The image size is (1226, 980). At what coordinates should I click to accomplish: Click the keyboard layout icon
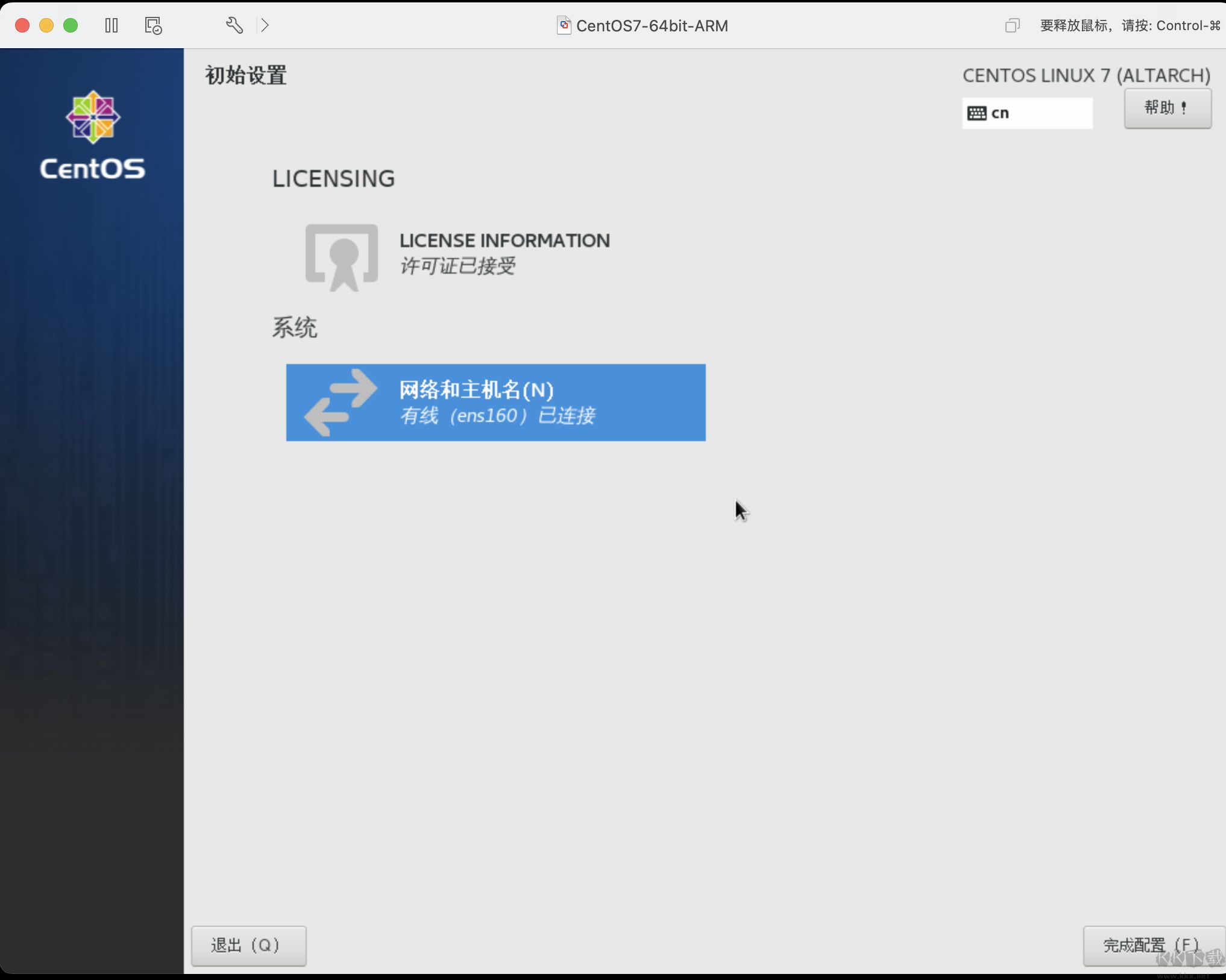pyautogui.click(x=976, y=113)
